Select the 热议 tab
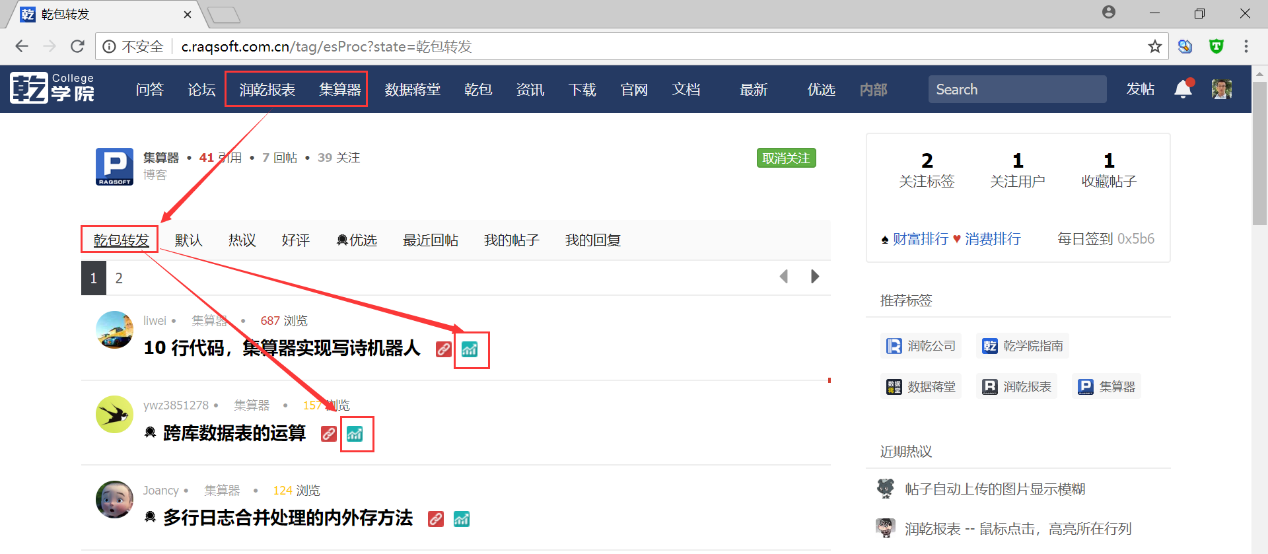Screen dimensions: 1268x554 click(x=242, y=240)
